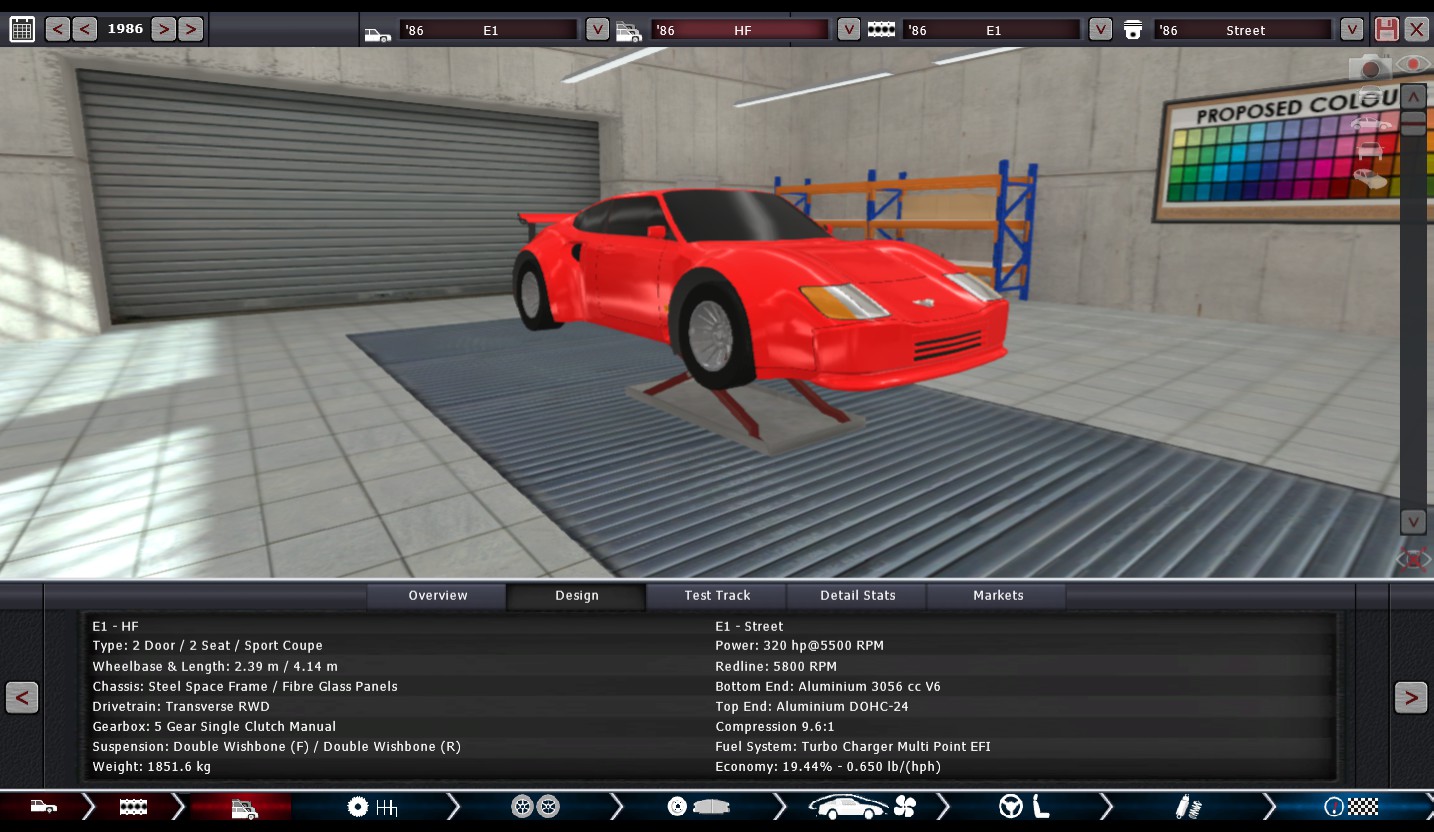Open the drivetrain and gearbox step
This screenshot has height=832, width=1434.
(372, 807)
